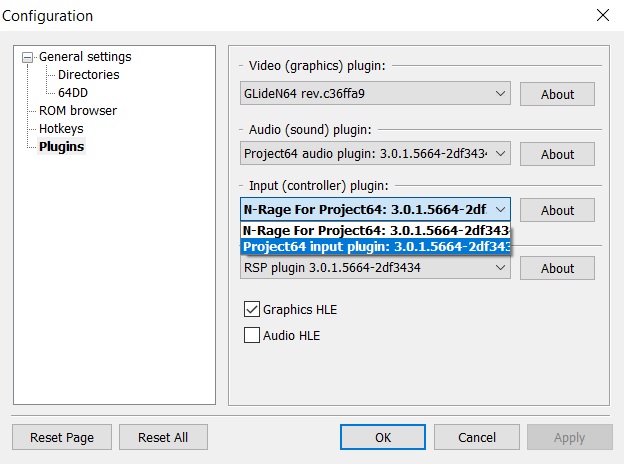
Task: Choose Project64 input plugin from list
Action: pyautogui.click(x=377, y=246)
